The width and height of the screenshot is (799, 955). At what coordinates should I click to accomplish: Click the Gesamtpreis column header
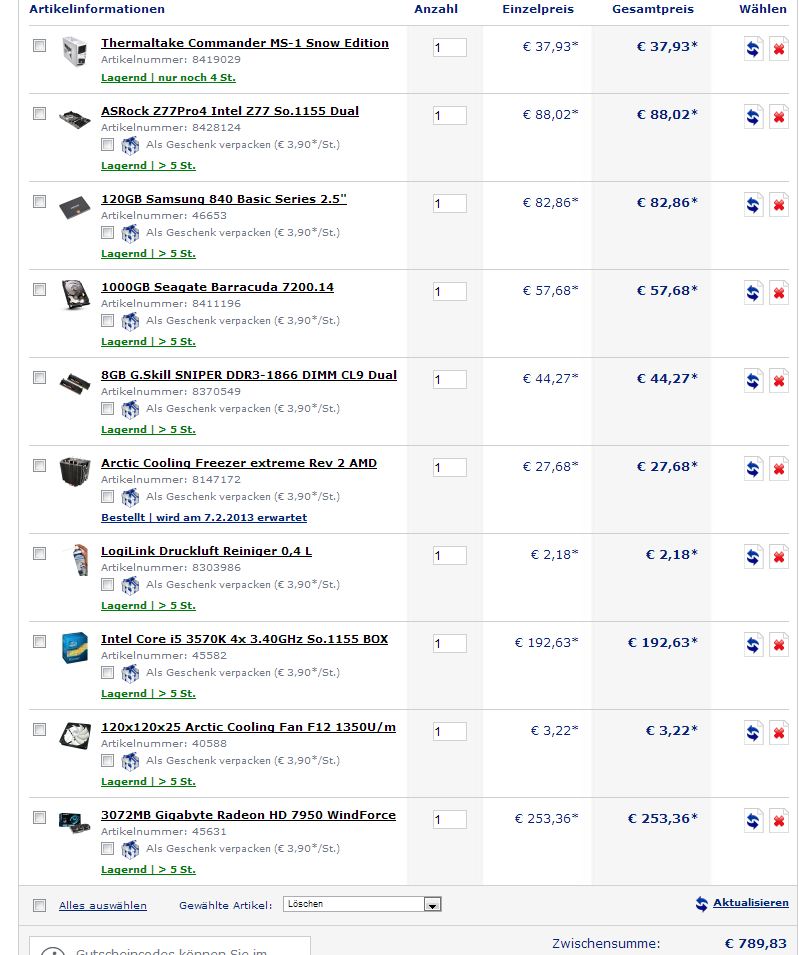coord(653,9)
